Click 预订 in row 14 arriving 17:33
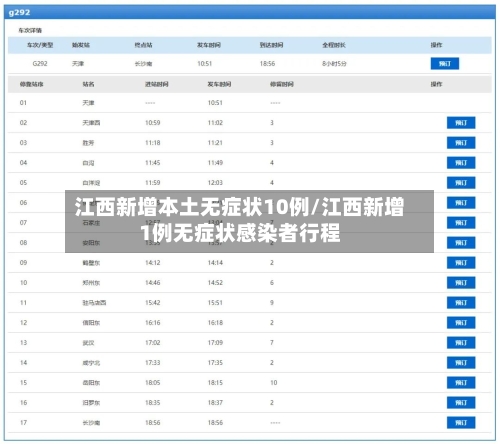The width and height of the screenshot is (500, 444). pos(461,363)
